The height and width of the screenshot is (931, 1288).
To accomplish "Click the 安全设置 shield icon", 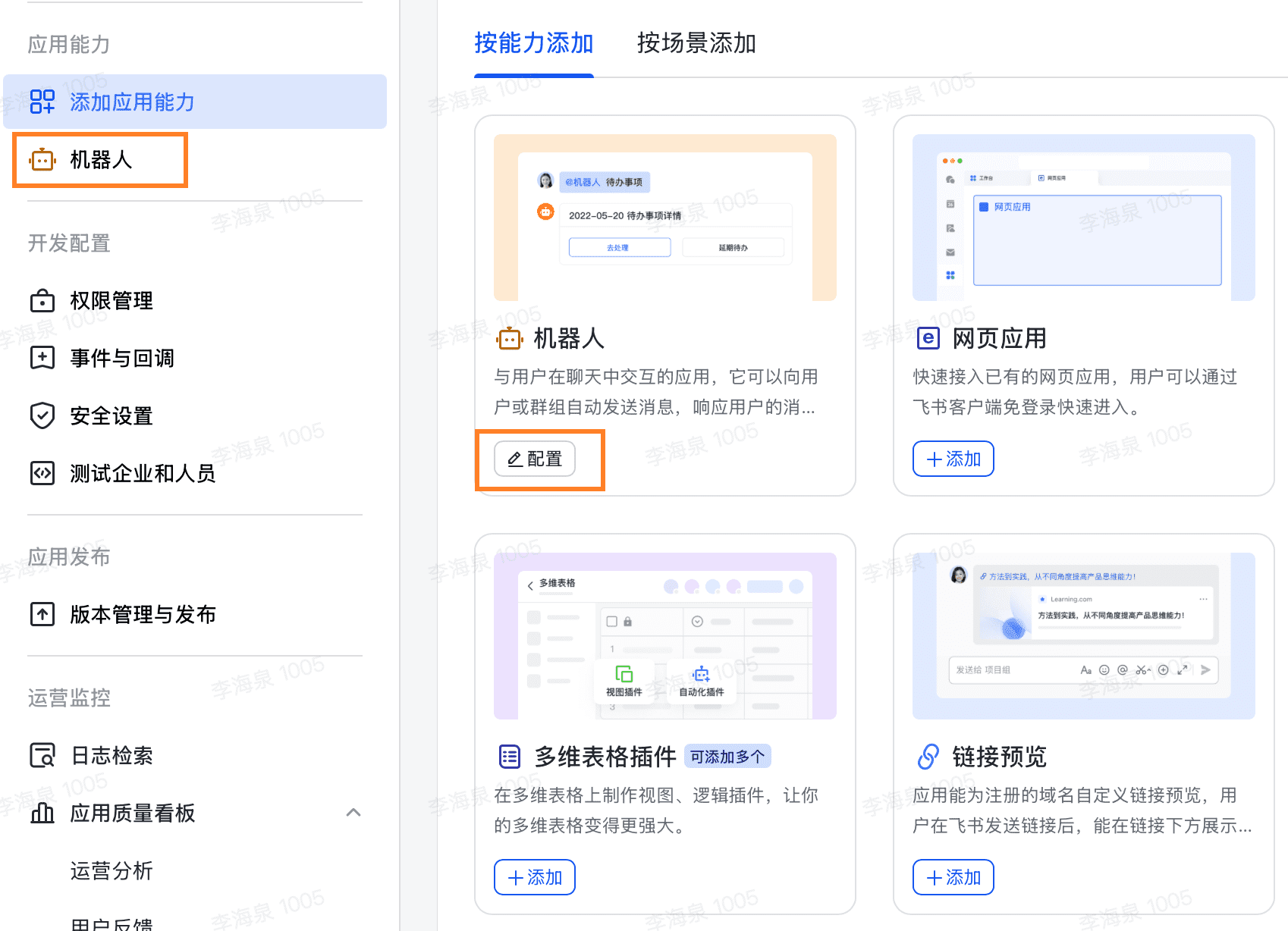I will pos(42,415).
